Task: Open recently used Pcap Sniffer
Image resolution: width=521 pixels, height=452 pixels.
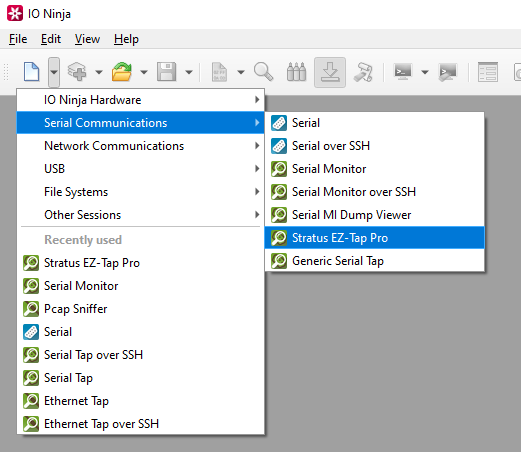Action: tap(140, 309)
